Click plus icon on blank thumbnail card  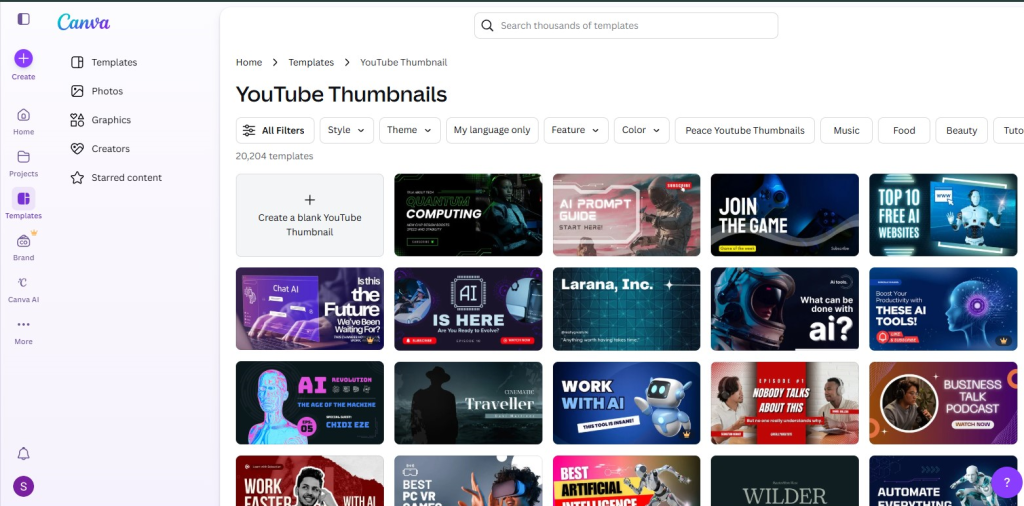click(x=310, y=200)
